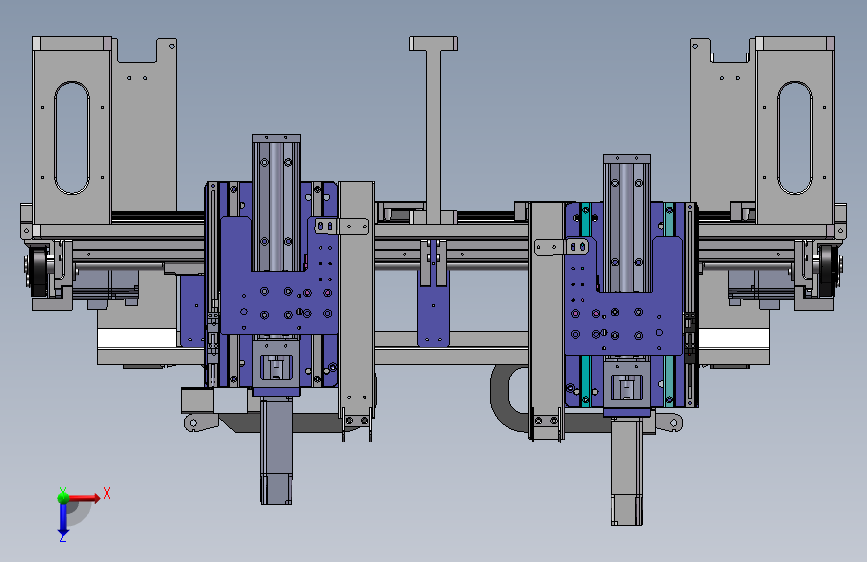
Task: Select the white block on the right side
Action: click(x=734, y=338)
